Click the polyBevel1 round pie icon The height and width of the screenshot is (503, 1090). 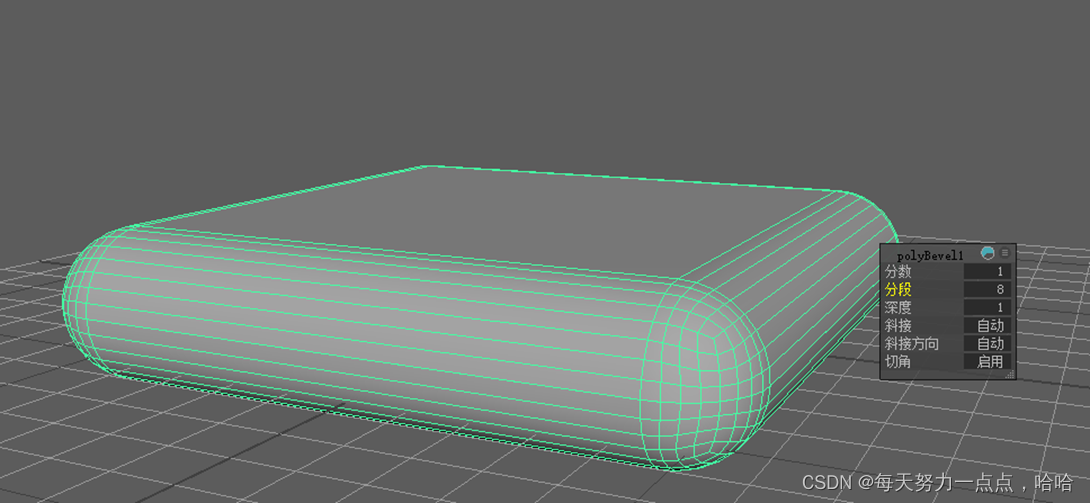coord(987,253)
